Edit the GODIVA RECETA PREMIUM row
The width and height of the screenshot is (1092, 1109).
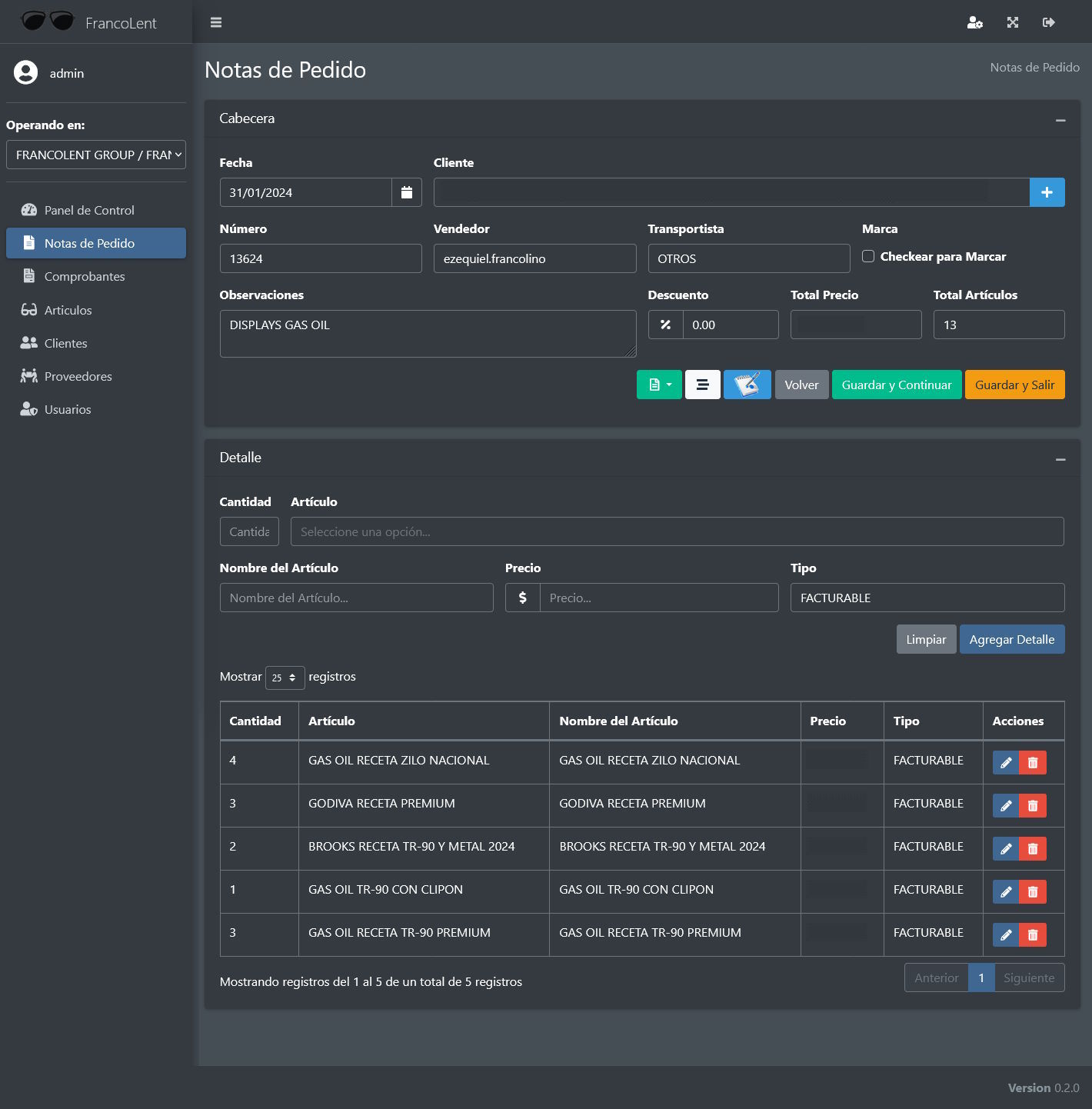coord(1005,806)
